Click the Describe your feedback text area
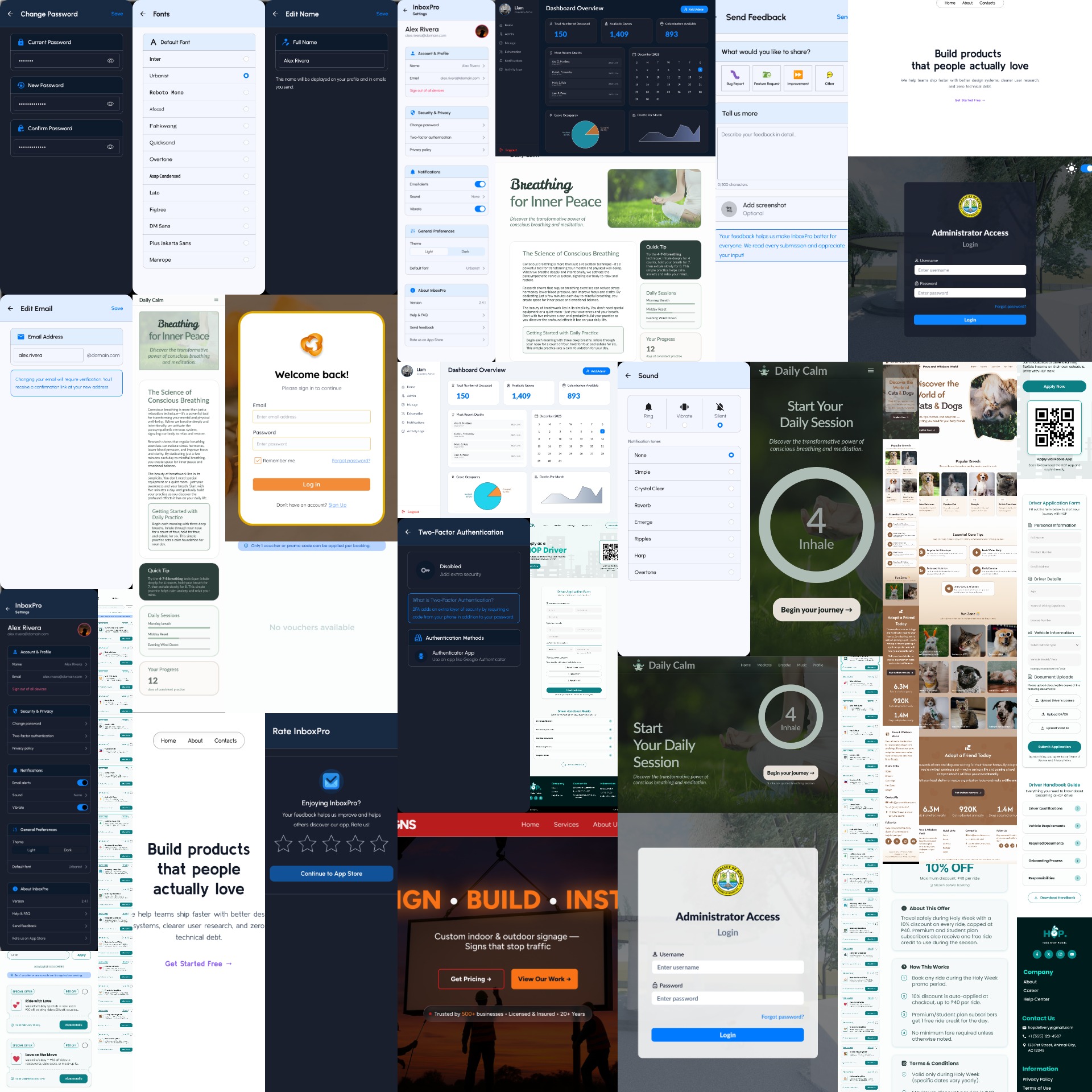The width and height of the screenshot is (1092, 1092). [782, 154]
